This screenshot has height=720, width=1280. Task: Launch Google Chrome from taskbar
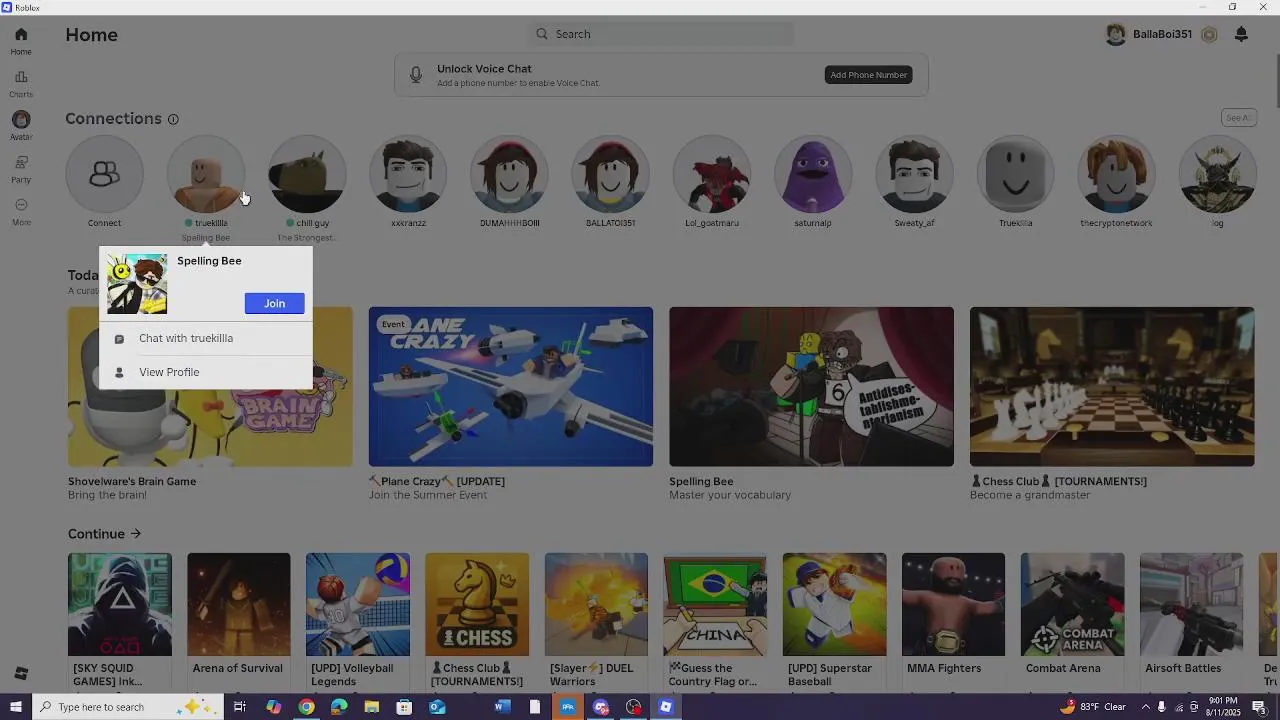(306, 707)
